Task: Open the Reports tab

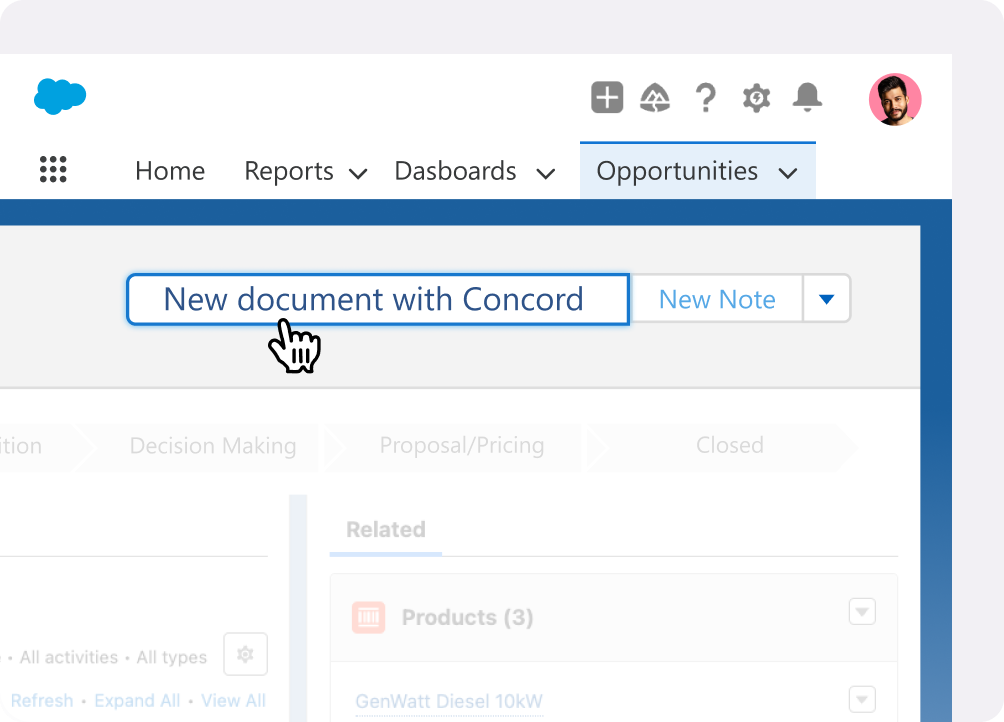Action: [289, 171]
